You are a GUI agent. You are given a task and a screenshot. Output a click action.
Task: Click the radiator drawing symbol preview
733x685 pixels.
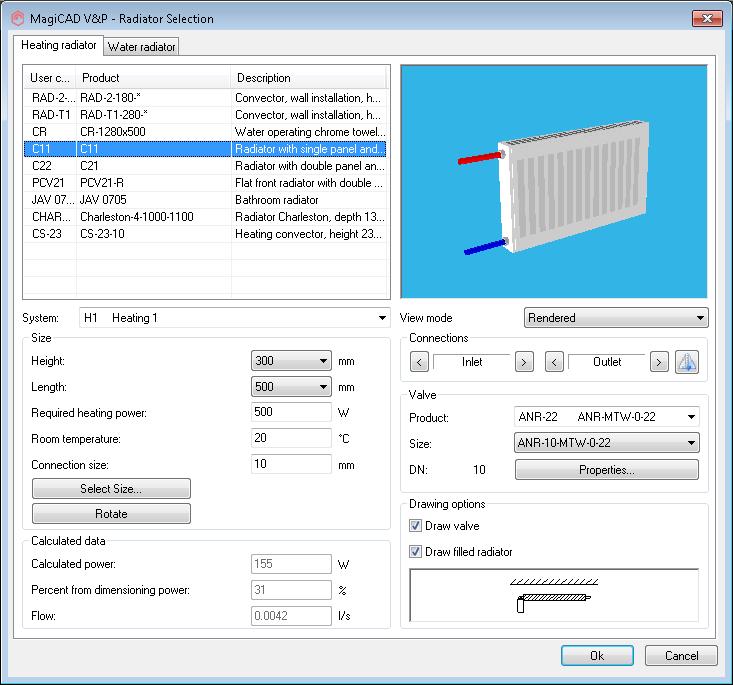pos(554,595)
